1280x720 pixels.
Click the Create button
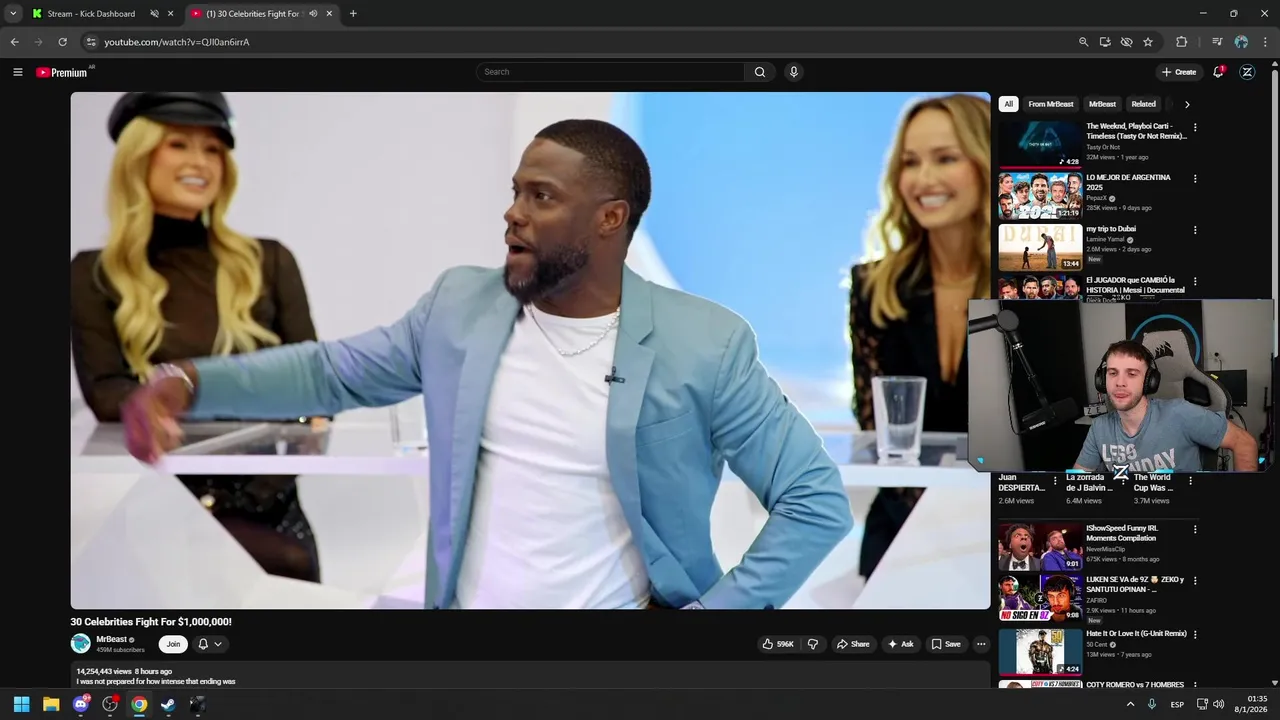1178,72
